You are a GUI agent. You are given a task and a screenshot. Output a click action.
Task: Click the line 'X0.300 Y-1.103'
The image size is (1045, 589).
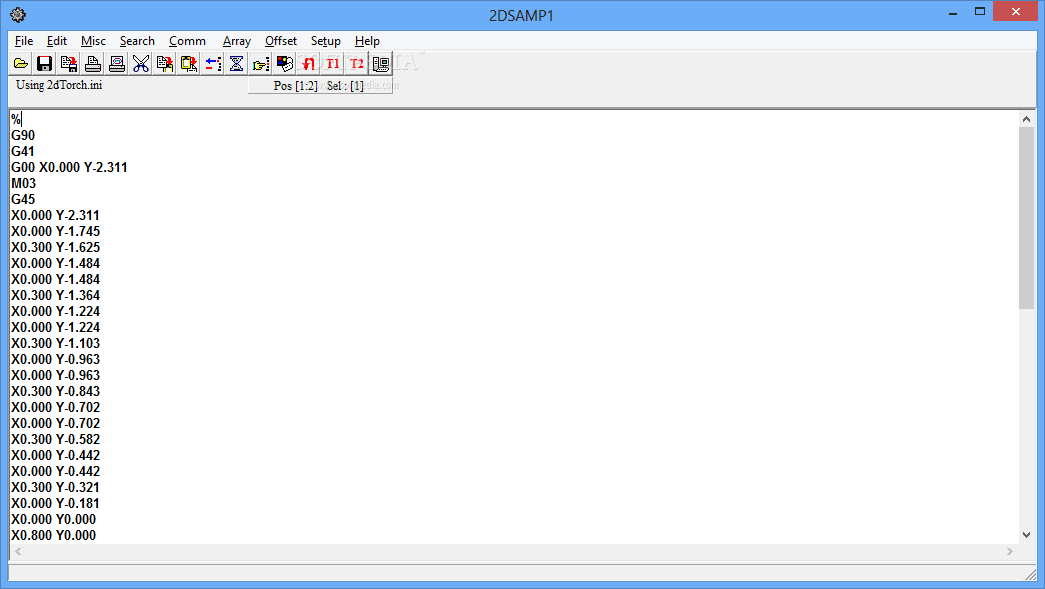click(55, 343)
